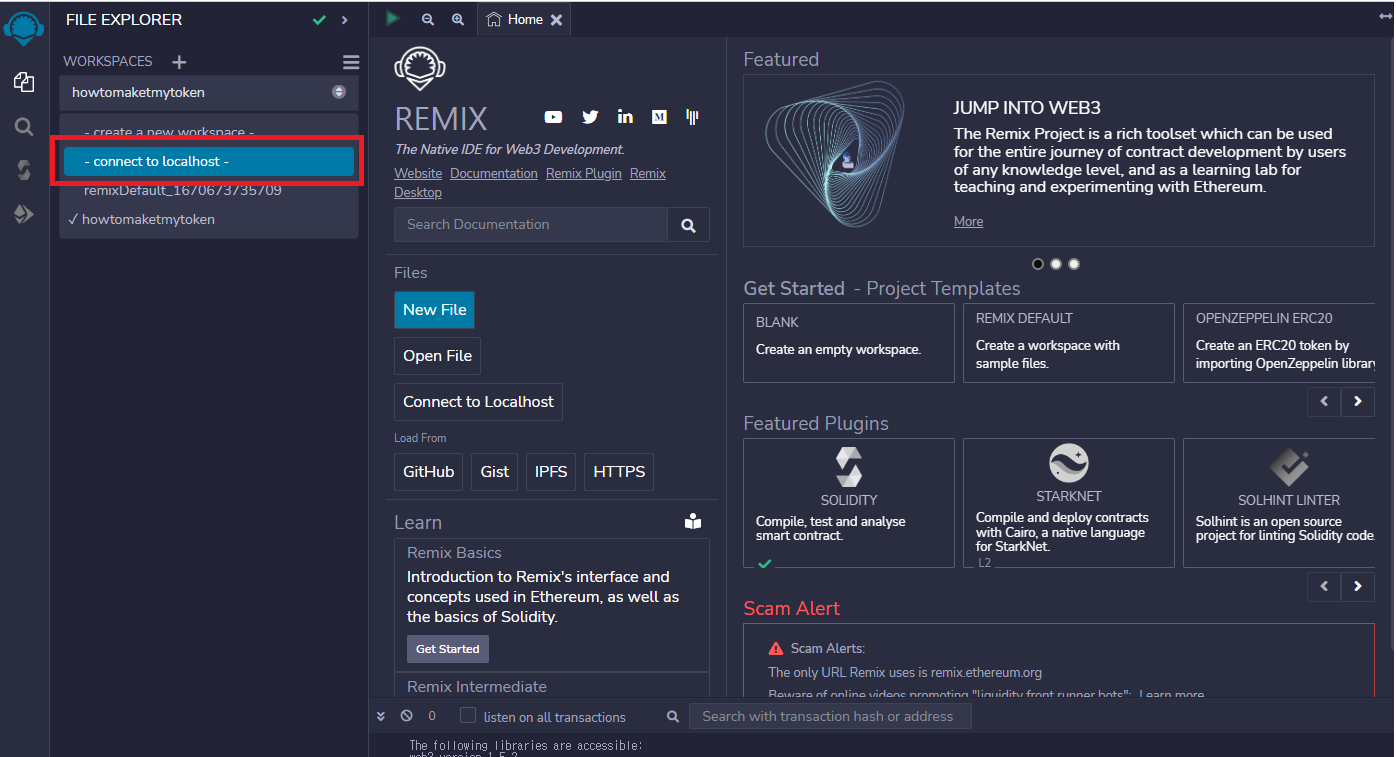This screenshot has width=1396, height=757.
Task: Zoom out editor with magnifier minus
Action: tap(428, 19)
